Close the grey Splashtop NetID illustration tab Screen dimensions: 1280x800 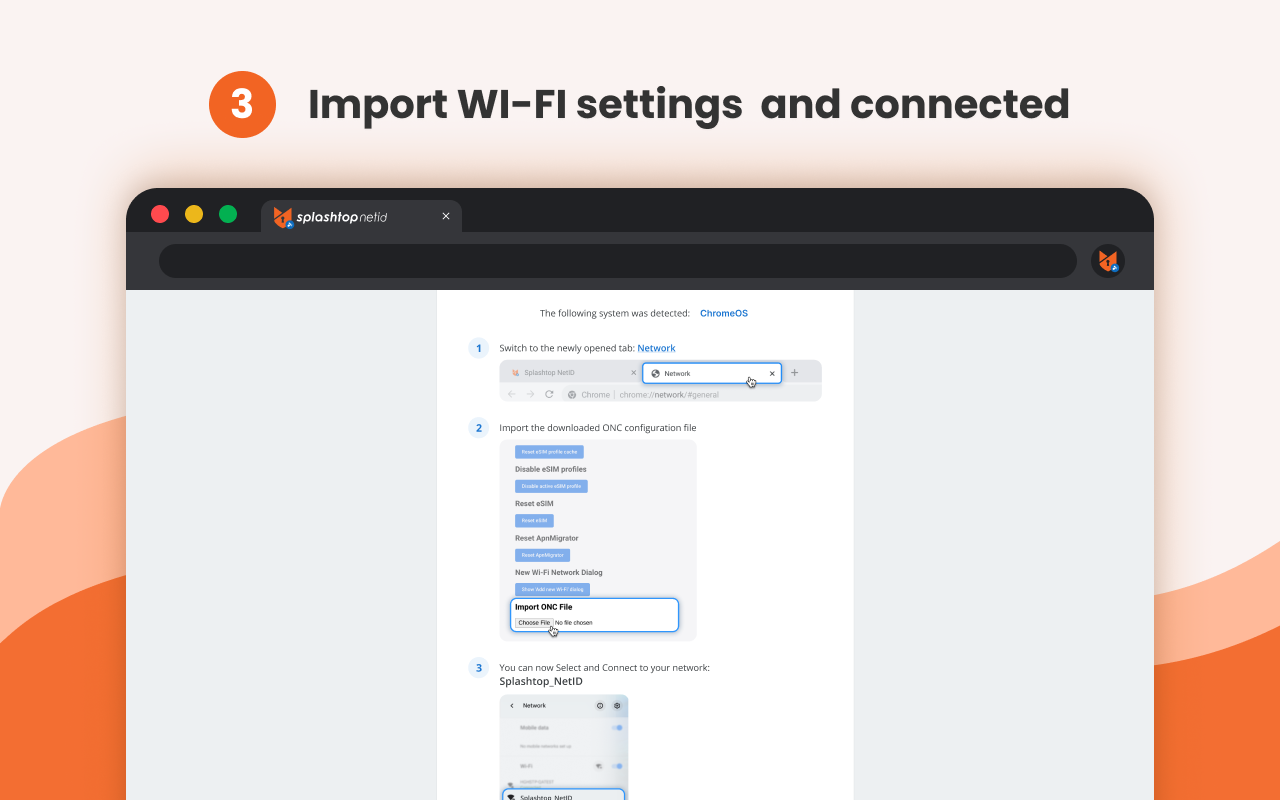click(x=633, y=373)
